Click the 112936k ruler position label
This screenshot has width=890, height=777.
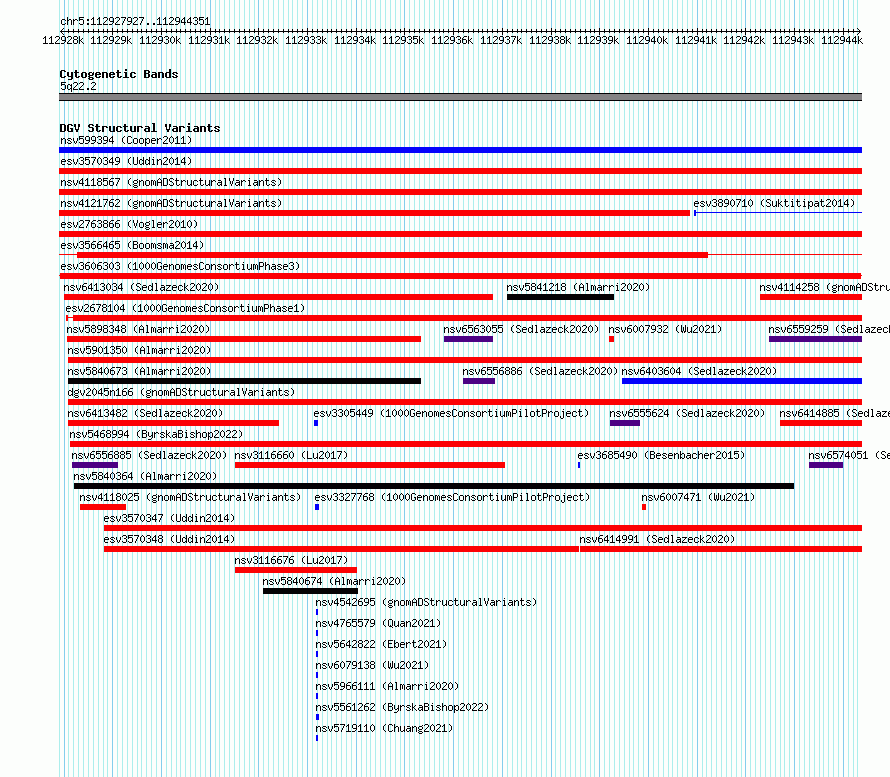452,40
